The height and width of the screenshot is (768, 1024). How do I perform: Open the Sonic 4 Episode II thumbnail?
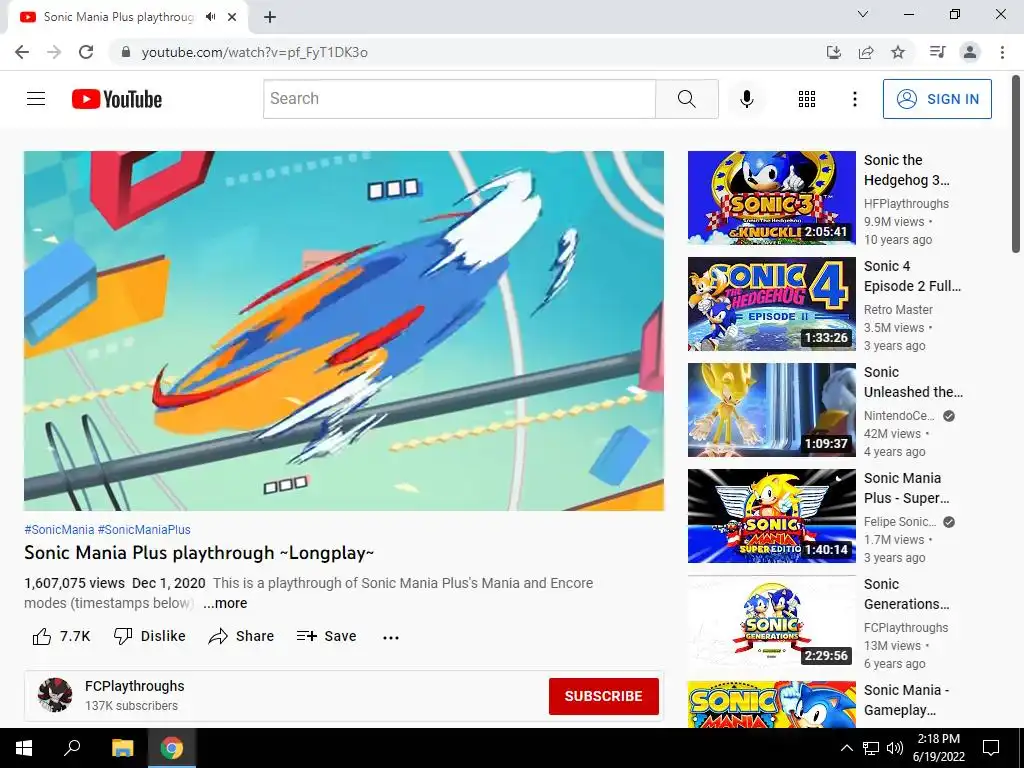(x=771, y=304)
